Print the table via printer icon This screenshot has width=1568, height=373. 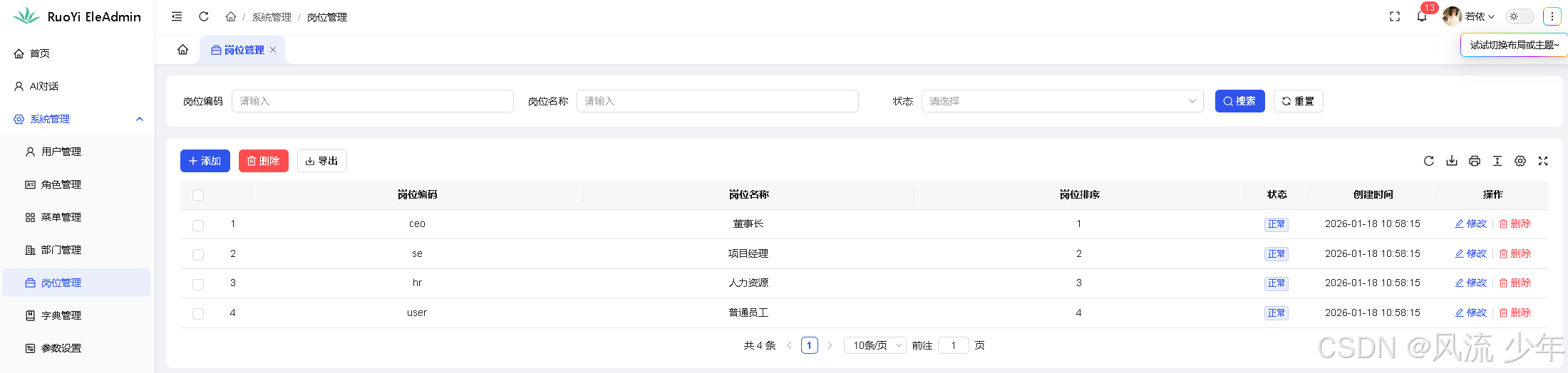[x=1475, y=161]
